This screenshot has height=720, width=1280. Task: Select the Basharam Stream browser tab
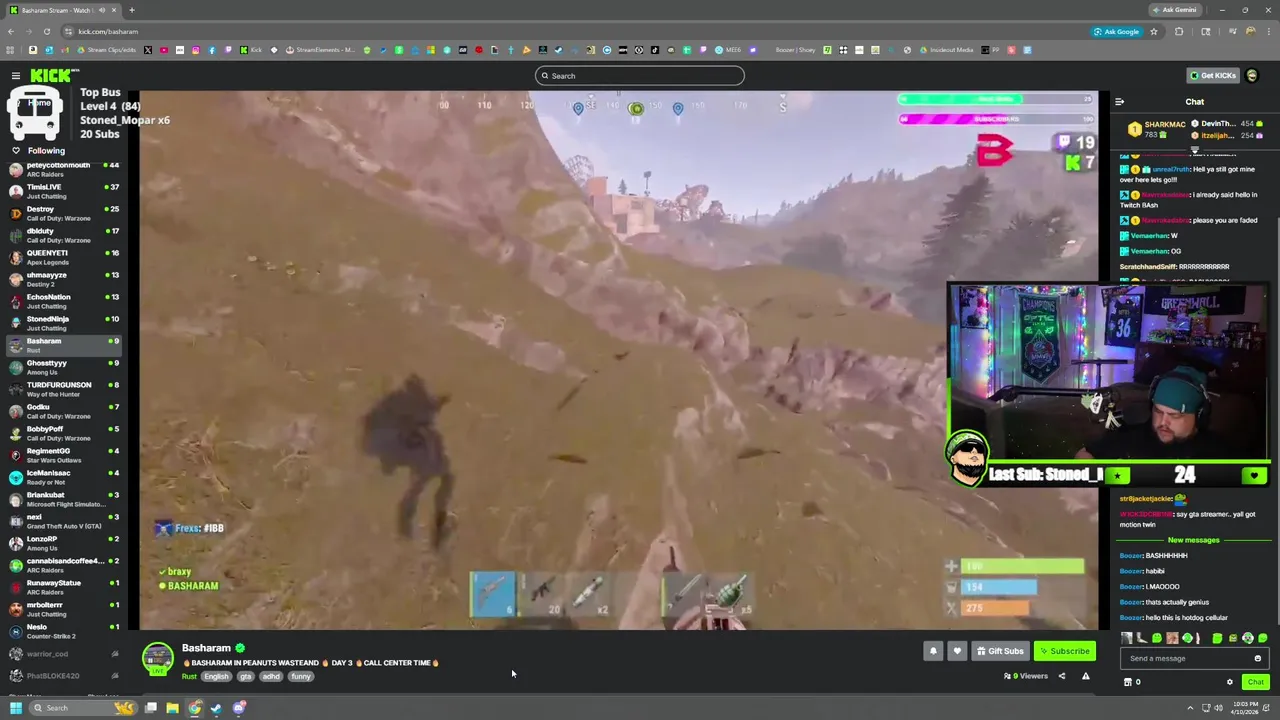(62, 10)
